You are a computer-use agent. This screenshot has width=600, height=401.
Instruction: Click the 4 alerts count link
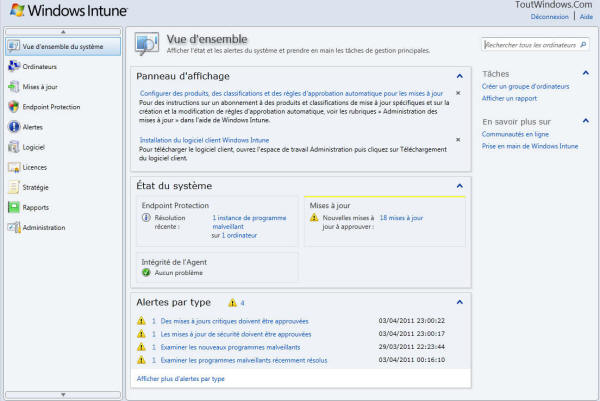[x=242, y=303]
